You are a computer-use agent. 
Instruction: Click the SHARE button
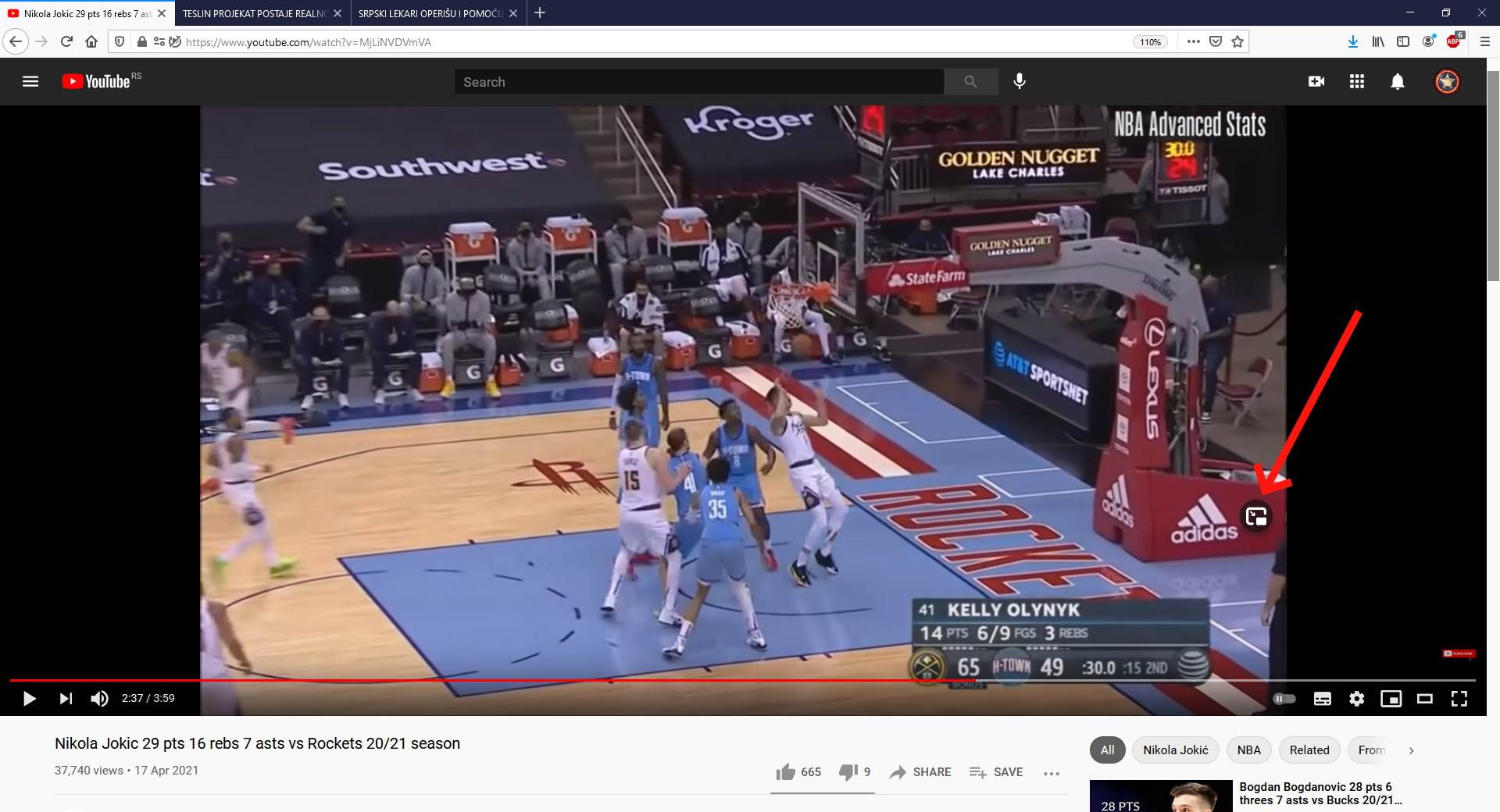click(x=920, y=771)
